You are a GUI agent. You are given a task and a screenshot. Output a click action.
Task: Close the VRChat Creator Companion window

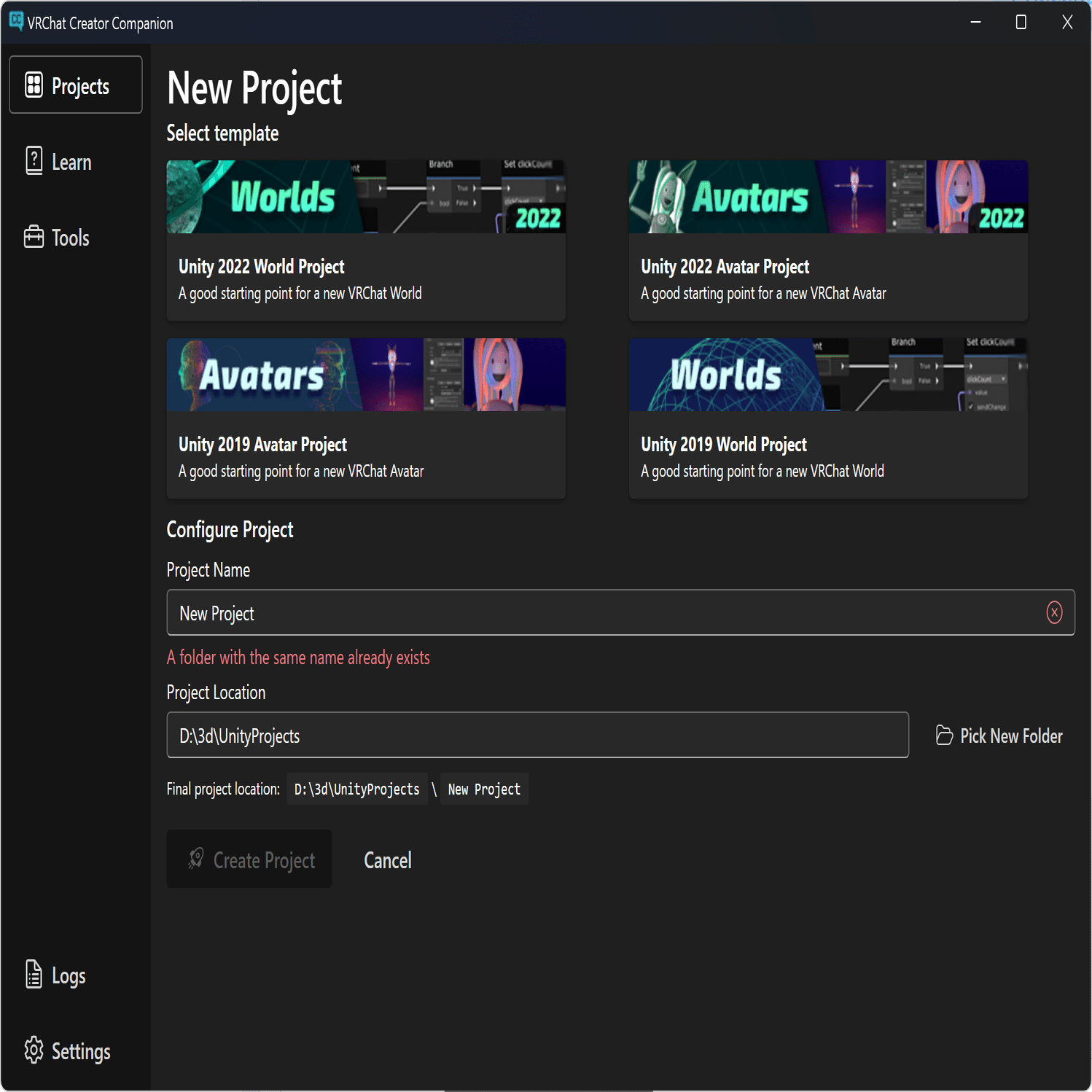[x=1067, y=23]
